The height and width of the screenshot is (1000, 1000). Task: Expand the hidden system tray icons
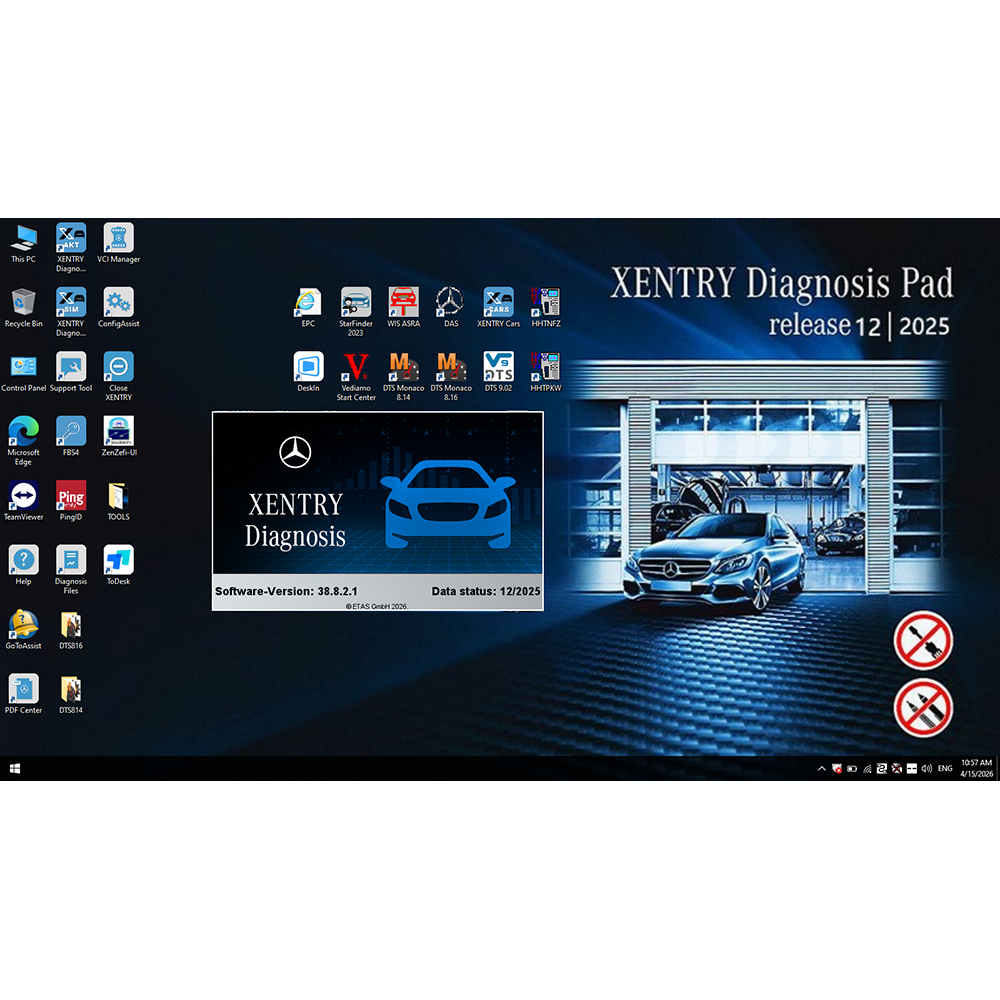[x=822, y=769]
